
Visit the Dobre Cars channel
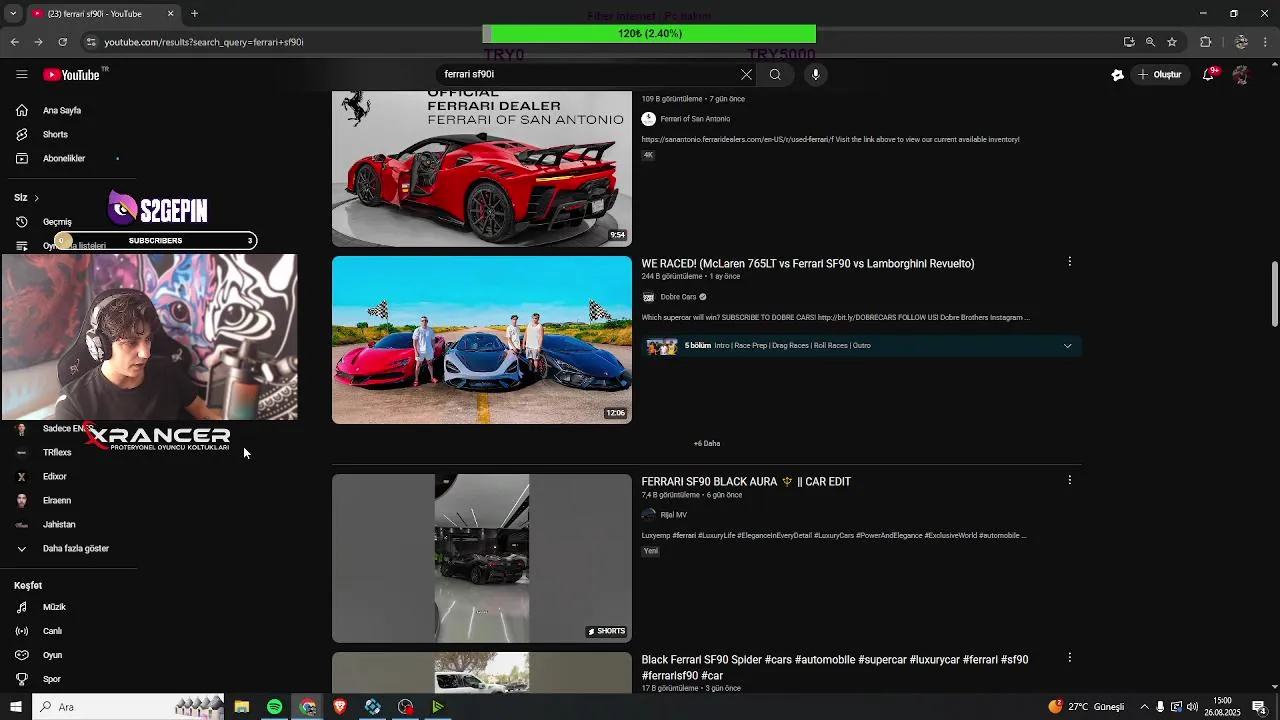pos(678,297)
